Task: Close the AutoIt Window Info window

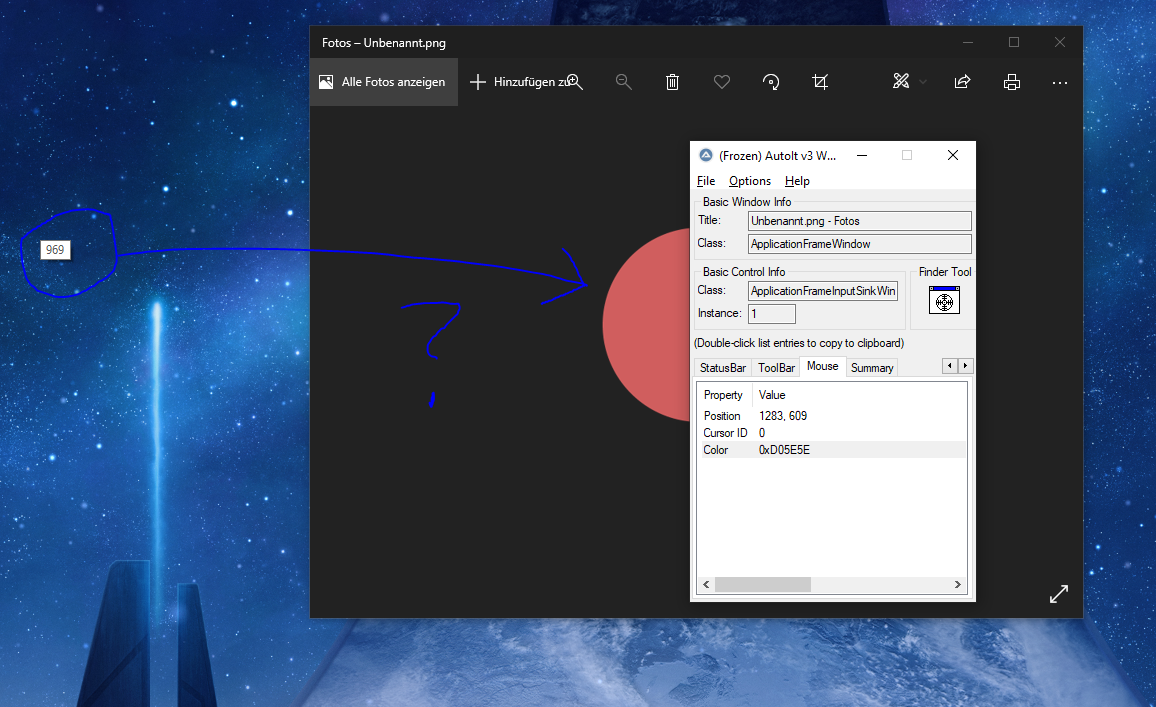Action: [953, 155]
